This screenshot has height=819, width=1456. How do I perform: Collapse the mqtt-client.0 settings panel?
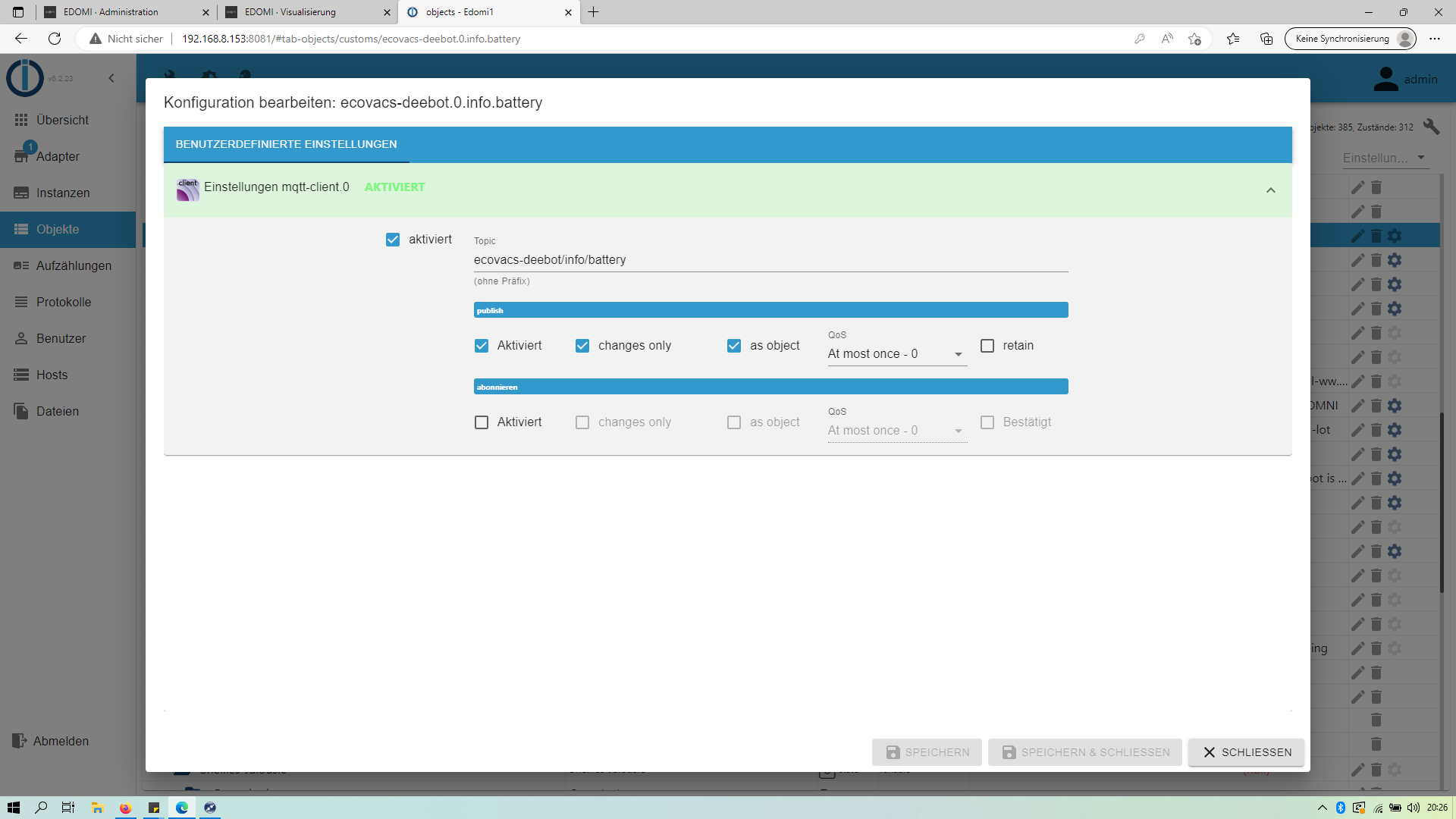(x=1270, y=190)
